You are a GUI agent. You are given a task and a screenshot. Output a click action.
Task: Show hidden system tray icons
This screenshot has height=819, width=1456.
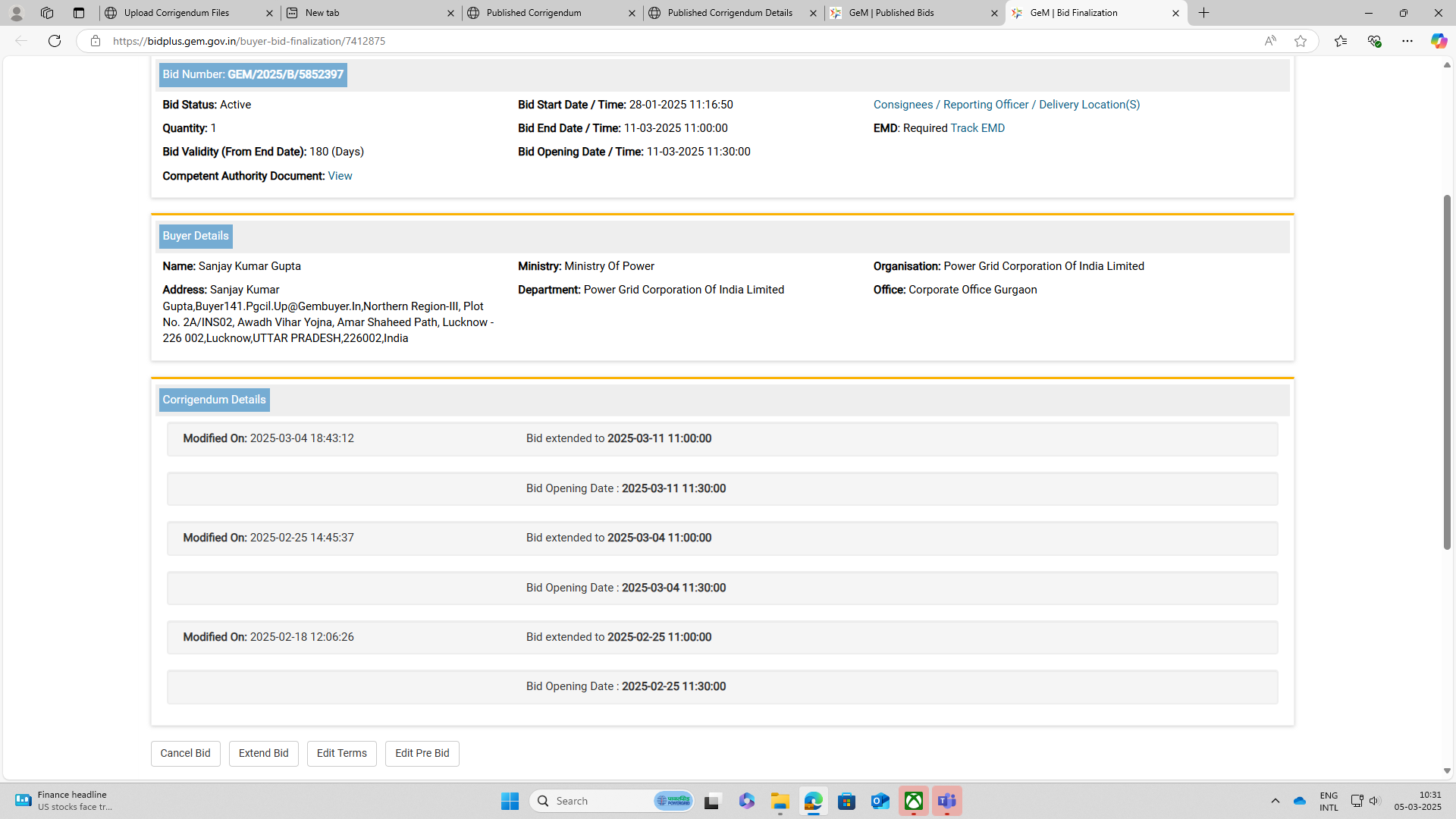tap(1275, 801)
